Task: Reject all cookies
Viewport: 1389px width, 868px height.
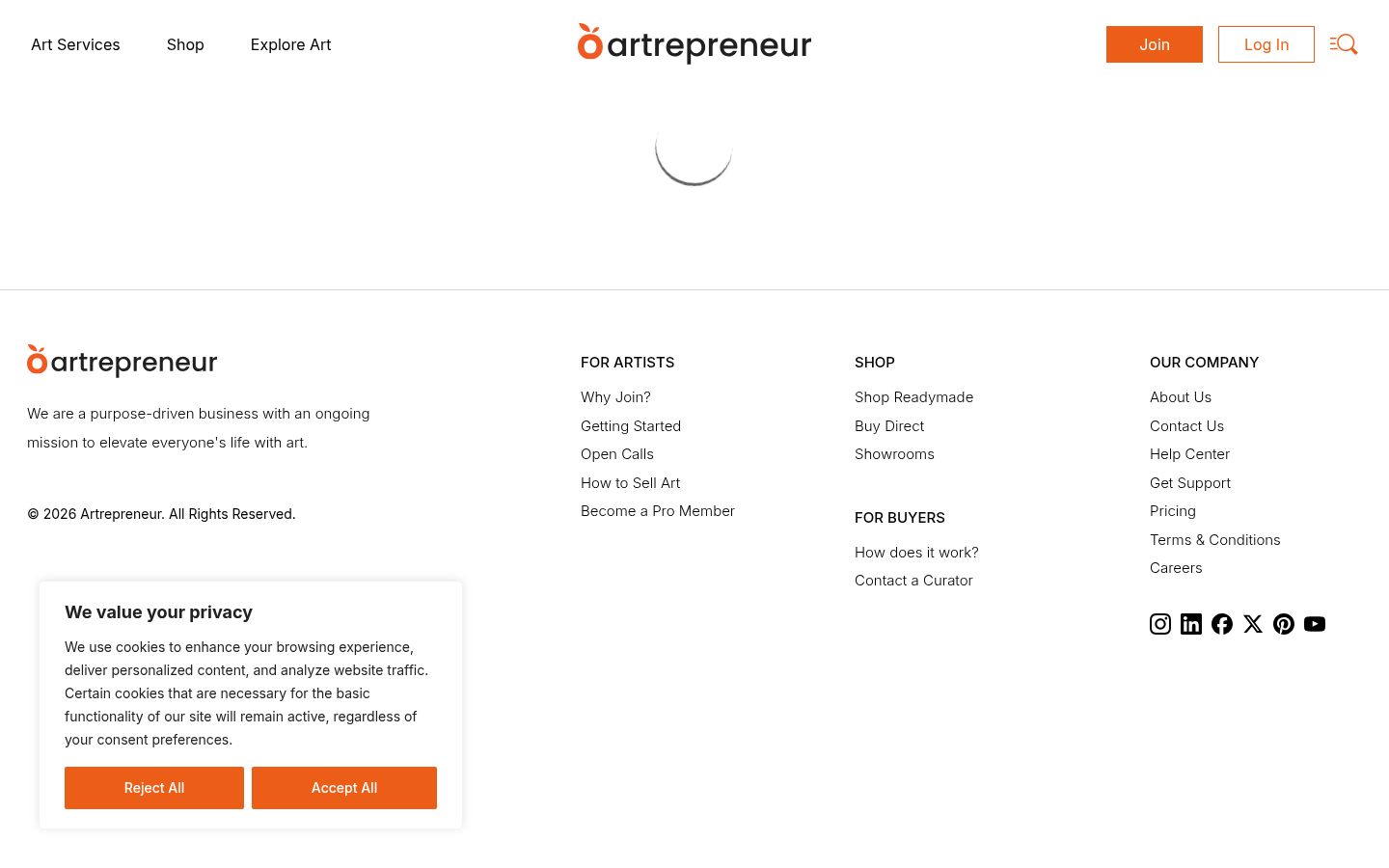Action: (154, 788)
